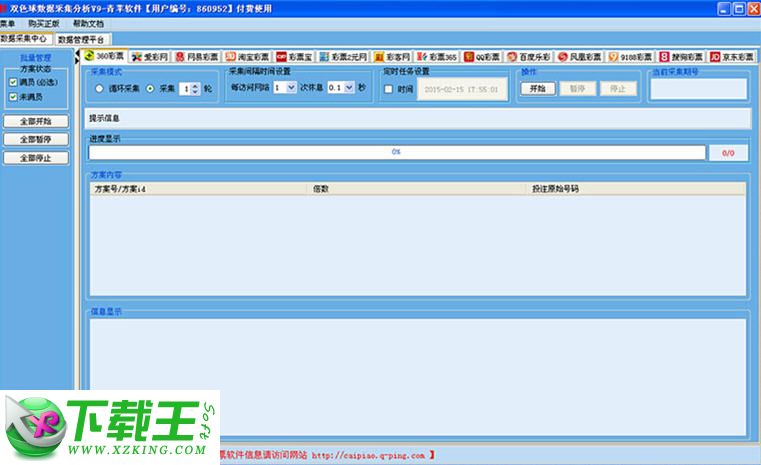Click the 全部暂停 button
761x465 pixels.
(36, 140)
